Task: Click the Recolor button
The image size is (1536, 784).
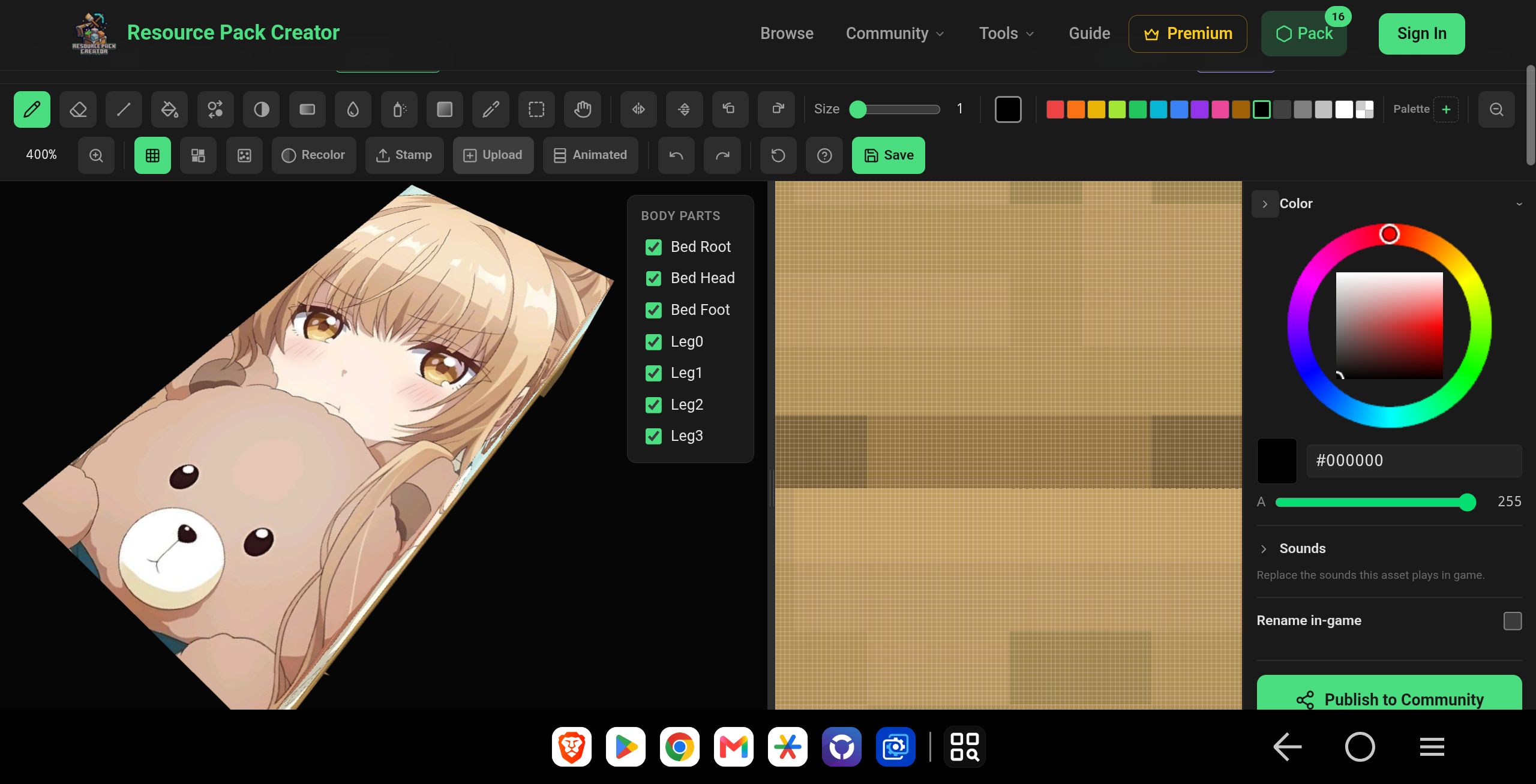Action: pos(314,155)
